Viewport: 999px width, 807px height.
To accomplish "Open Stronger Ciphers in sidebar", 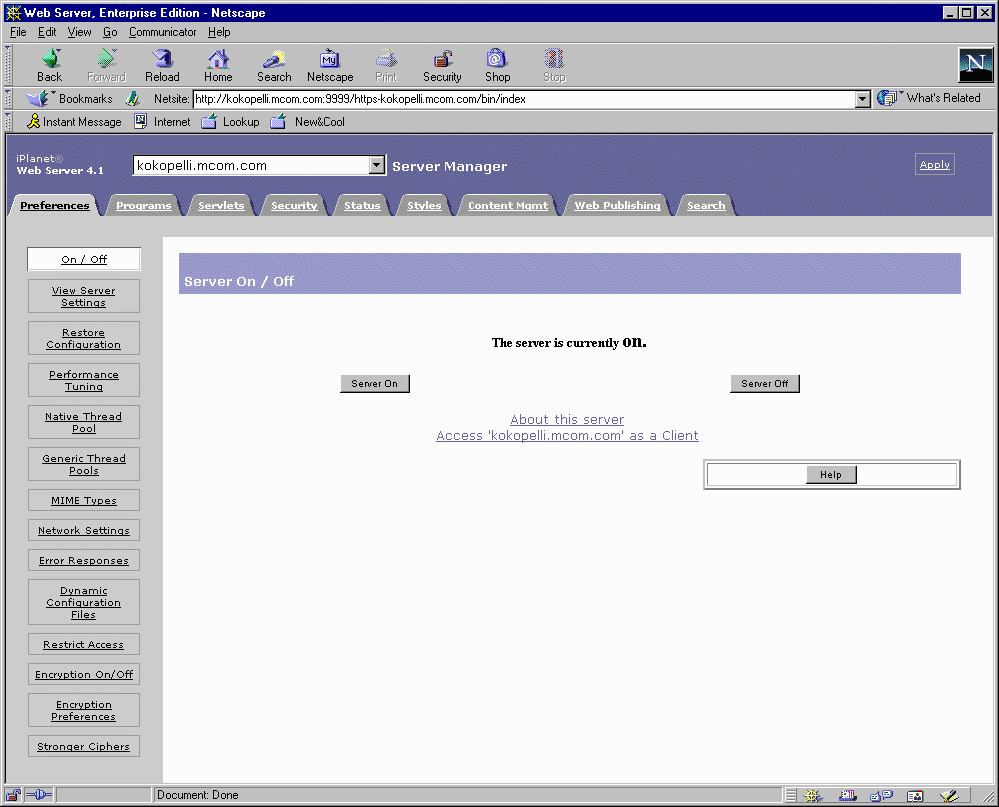I will (83, 746).
